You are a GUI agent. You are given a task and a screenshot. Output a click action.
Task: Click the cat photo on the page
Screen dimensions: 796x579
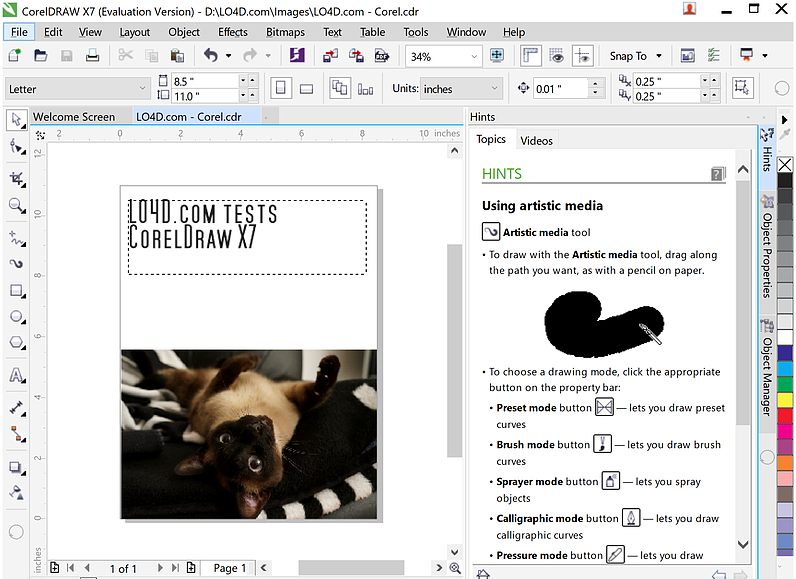(249, 434)
